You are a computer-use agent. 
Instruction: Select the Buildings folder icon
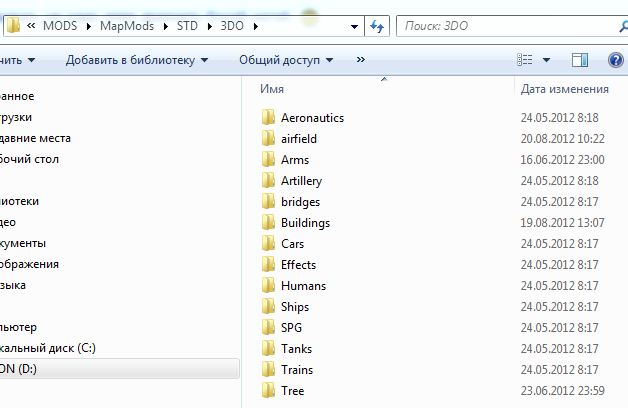(x=268, y=223)
